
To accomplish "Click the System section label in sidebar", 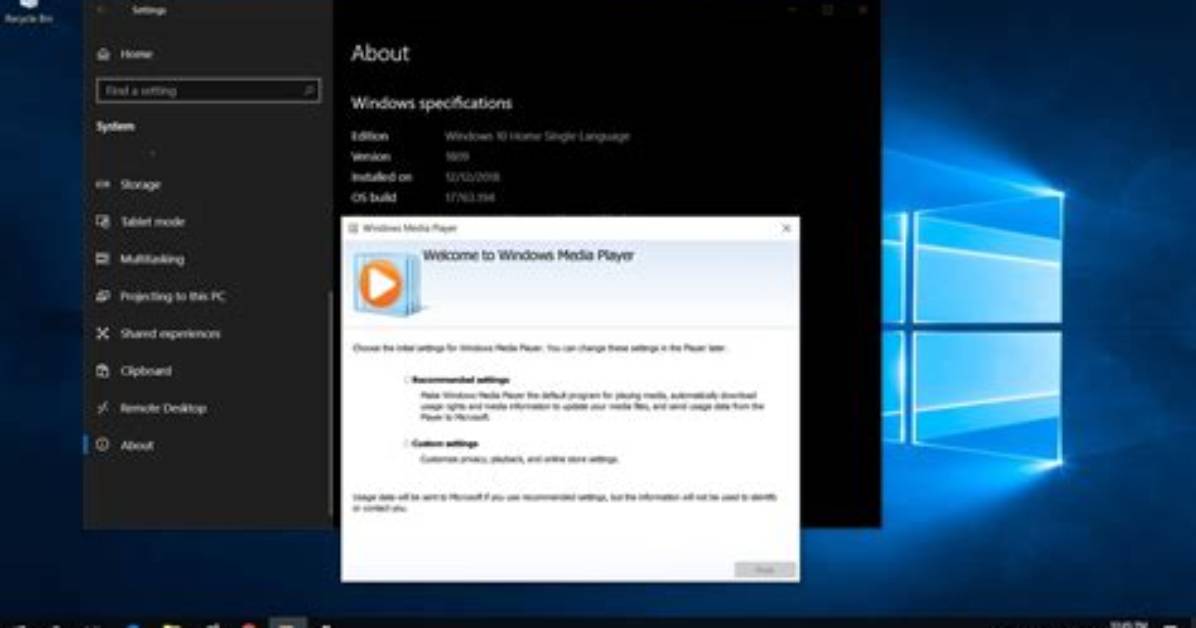I will pyautogui.click(x=115, y=127).
